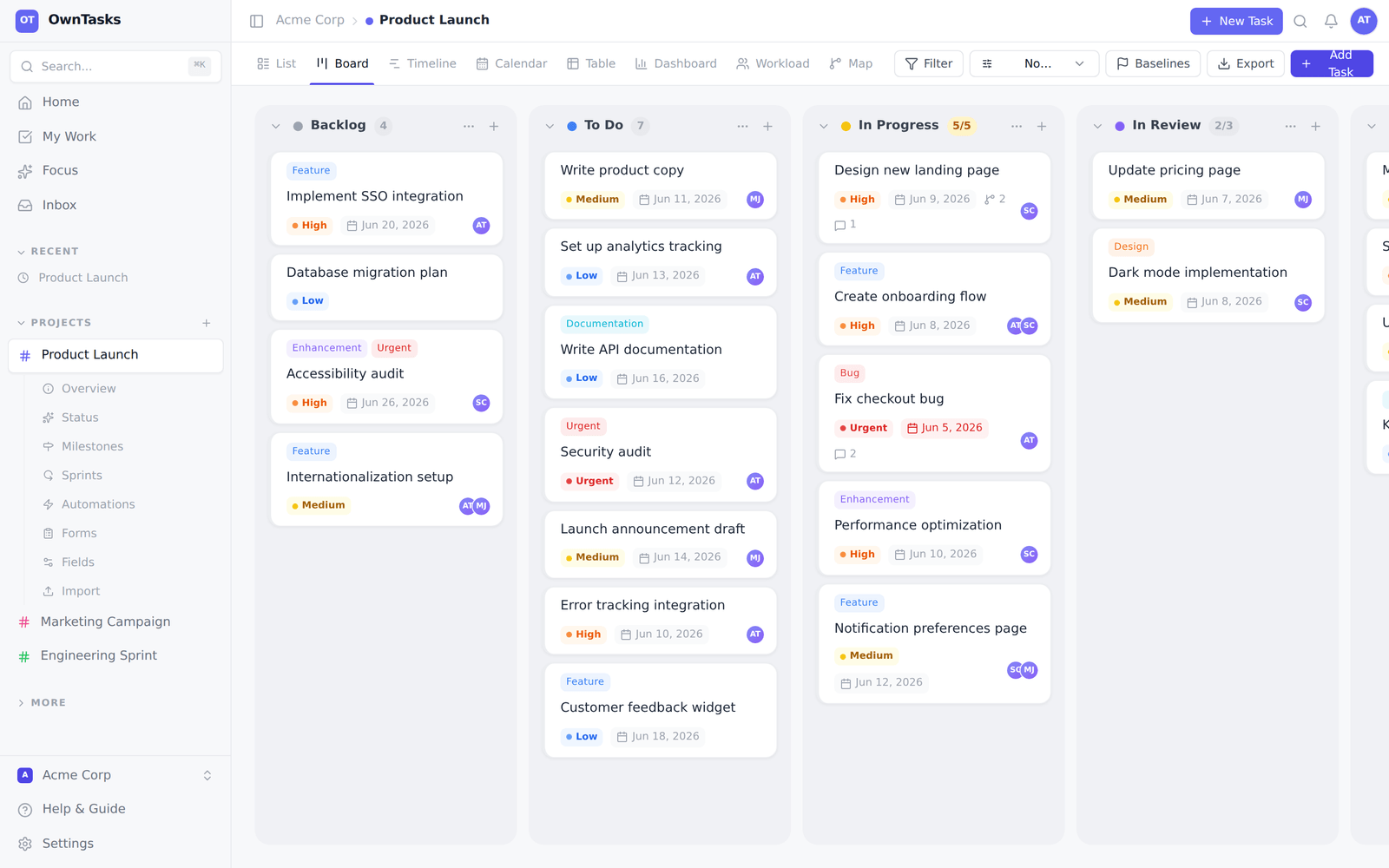Switch to the Table view tab
This screenshot has width=1389, height=868.
(x=591, y=63)
